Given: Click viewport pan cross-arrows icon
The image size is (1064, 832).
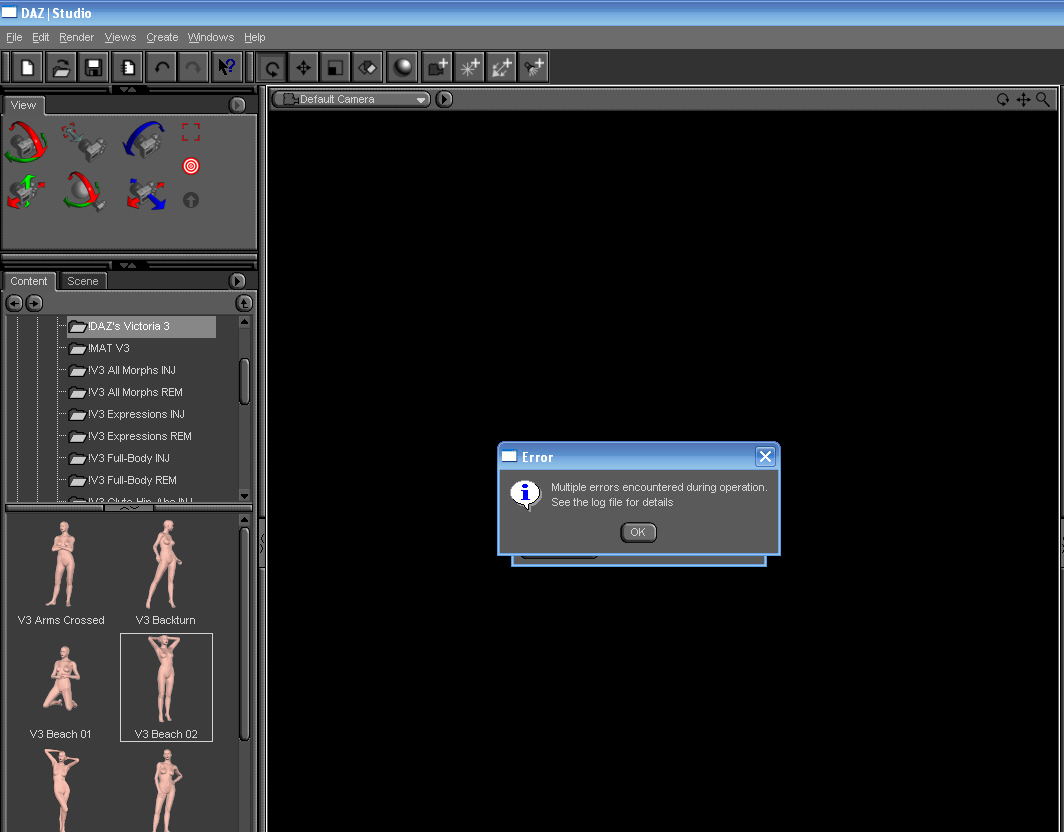Looking at the screenshot, I should pyautogui.click(x=1023, y=100).
